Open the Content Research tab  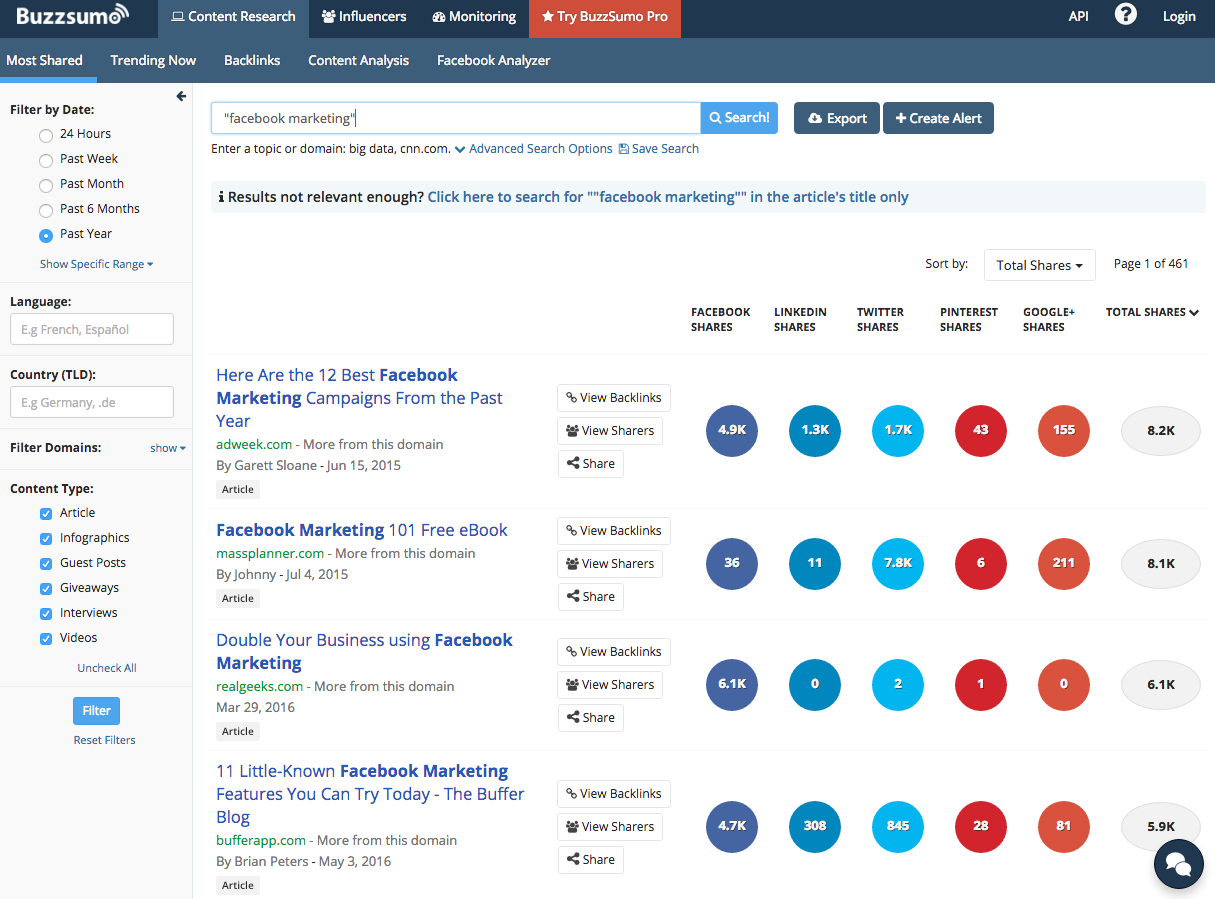click(234, 17)
